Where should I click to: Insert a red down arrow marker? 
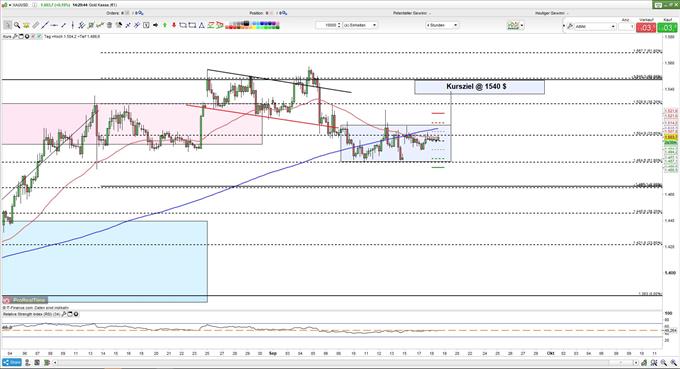[x=174, y=25]
